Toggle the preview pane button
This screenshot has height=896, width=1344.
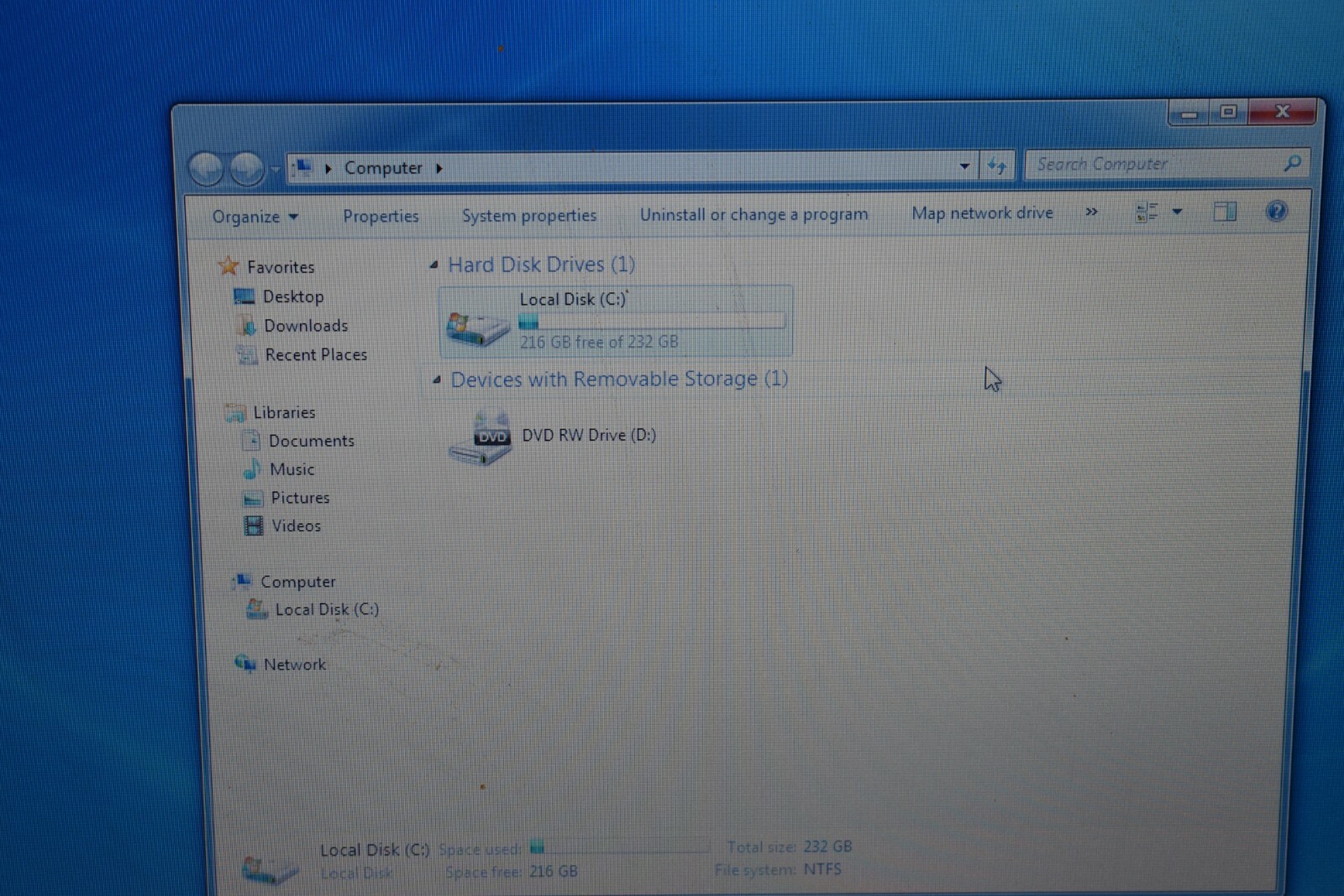(x=1225, y=212)
